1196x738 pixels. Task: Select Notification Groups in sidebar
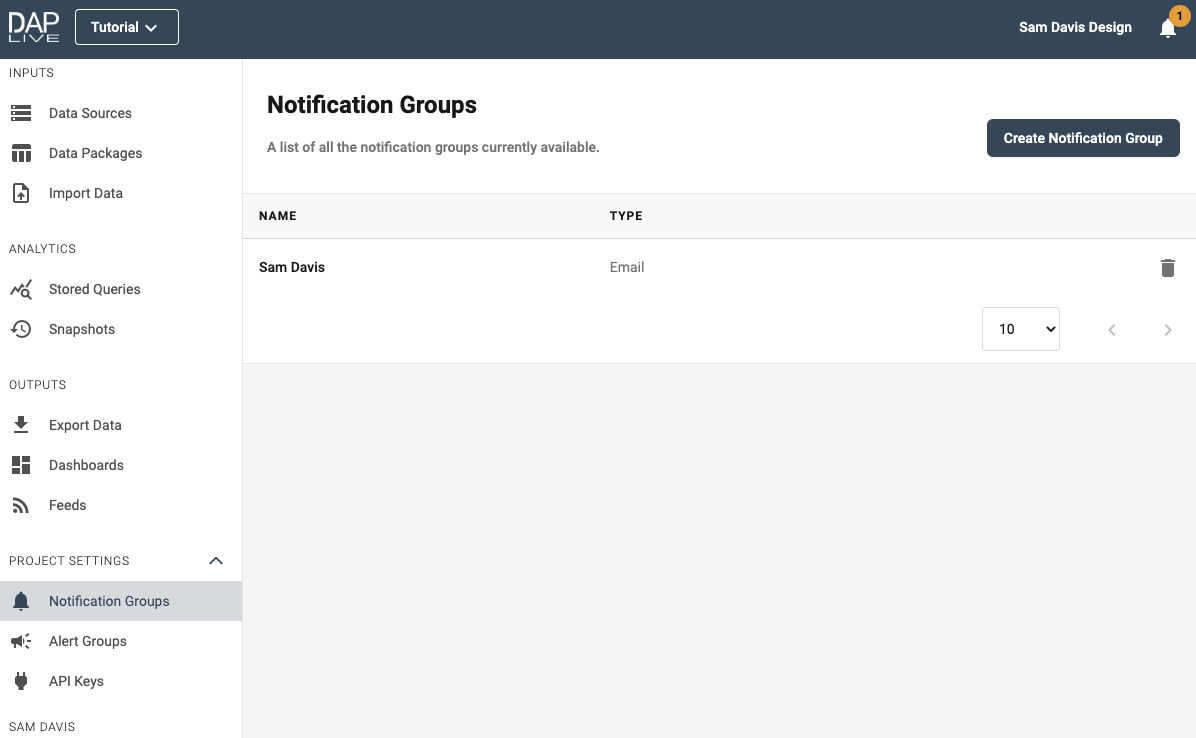point(109,601)
